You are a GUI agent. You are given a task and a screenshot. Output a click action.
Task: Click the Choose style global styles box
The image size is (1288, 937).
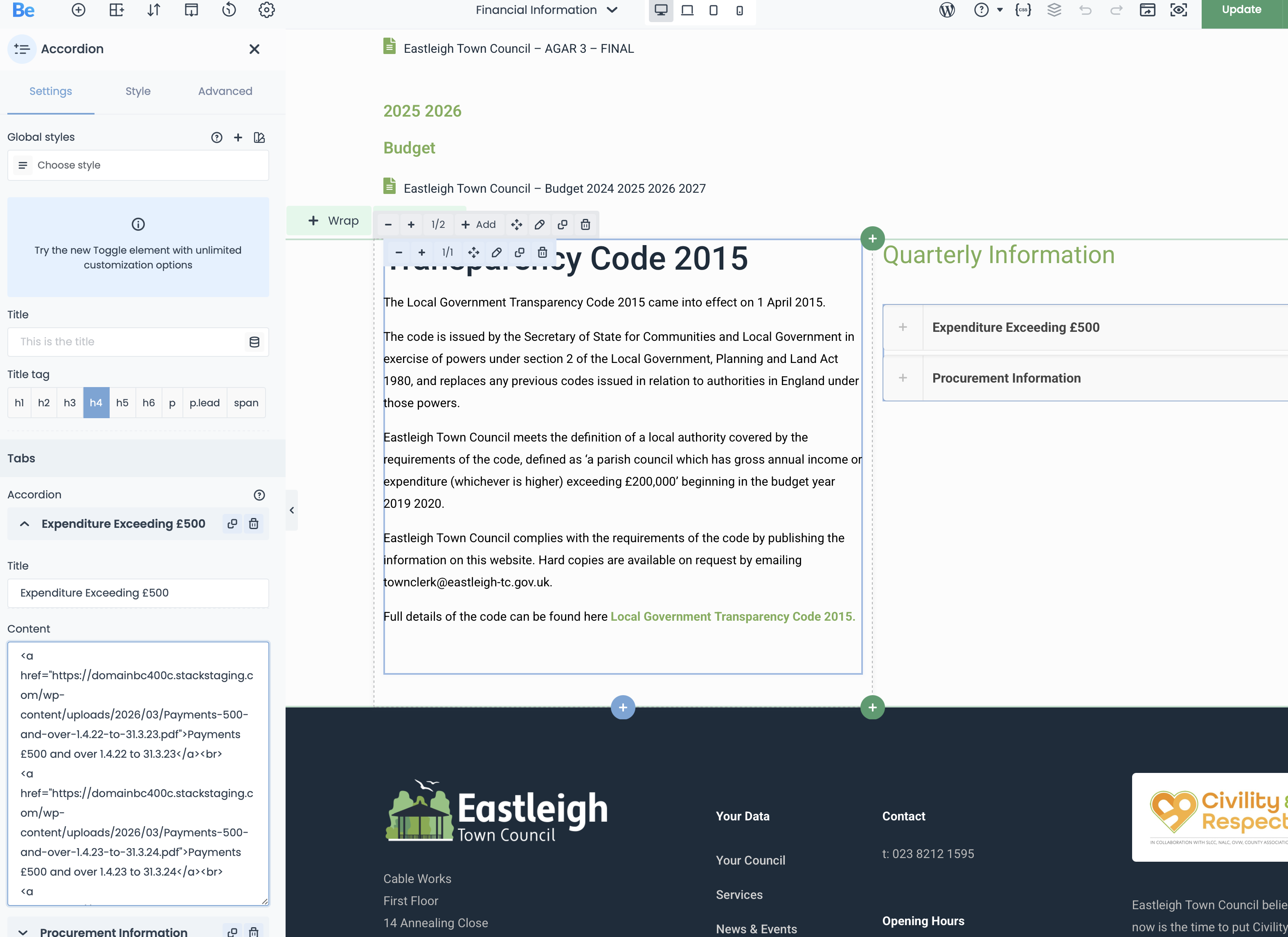point(138,165)
